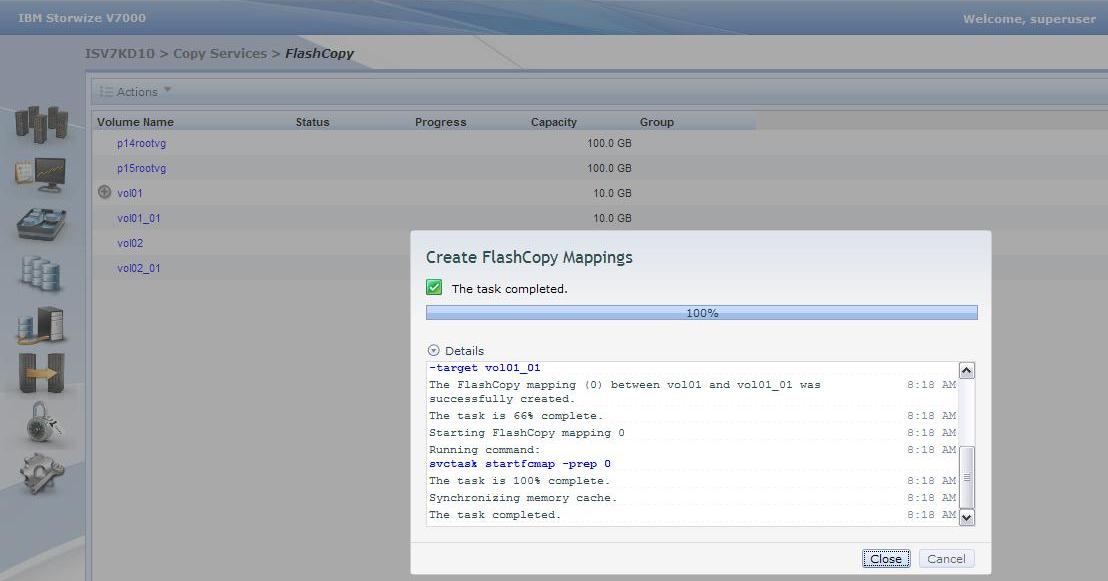
Task: Open the vol02_01 volume link
Action: (138, 269)
